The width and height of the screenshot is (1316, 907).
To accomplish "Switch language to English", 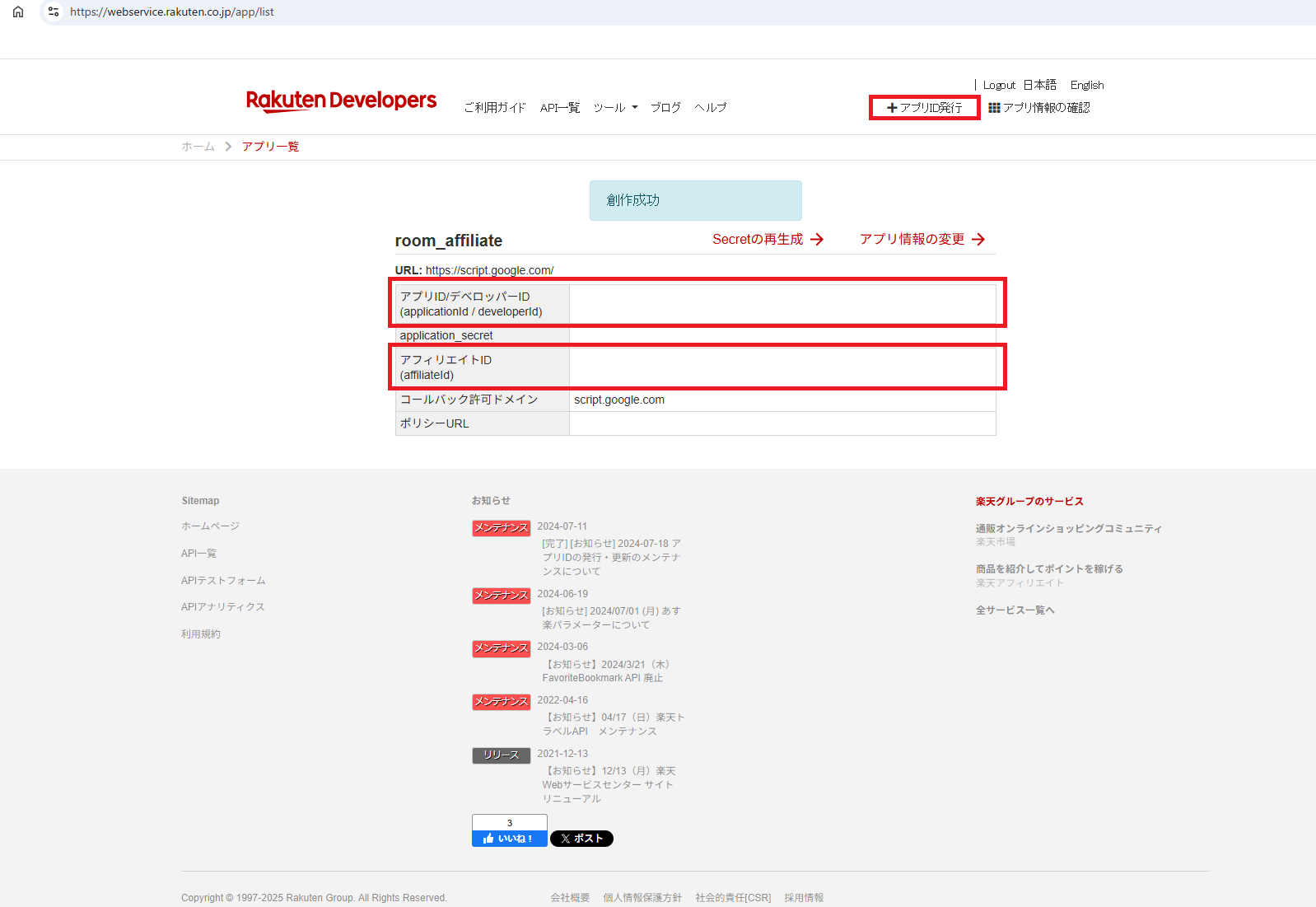I will [x=1087, y=85].
